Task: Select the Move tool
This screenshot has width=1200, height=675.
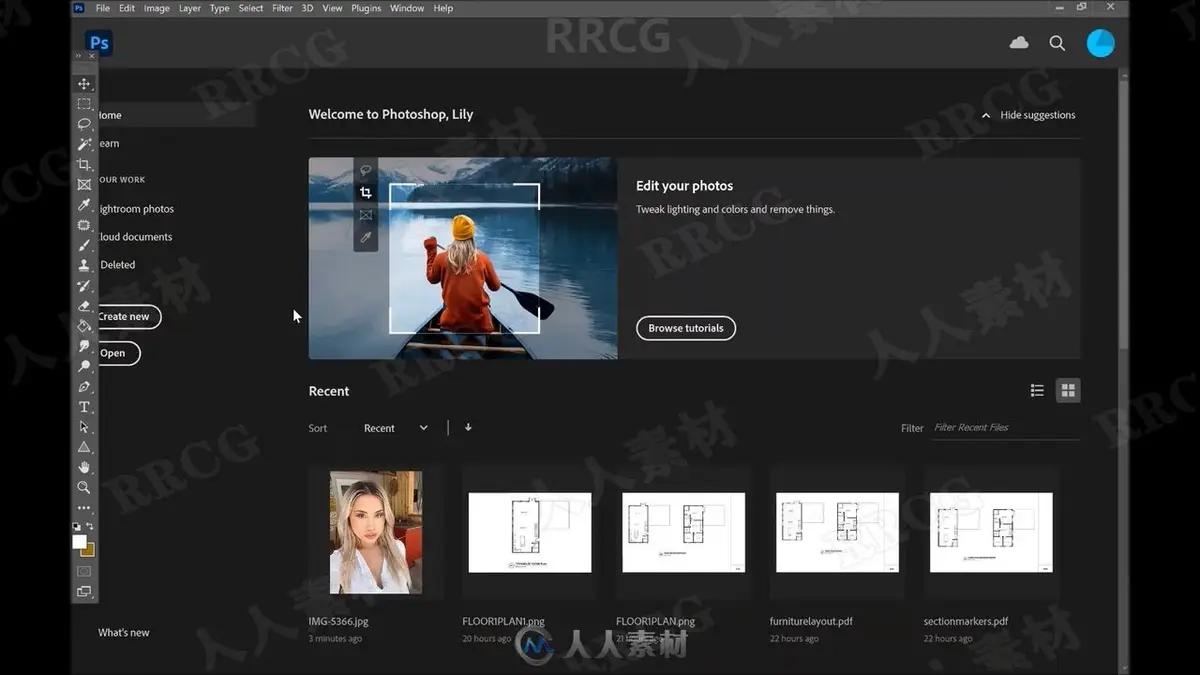Action: [84, 84]
